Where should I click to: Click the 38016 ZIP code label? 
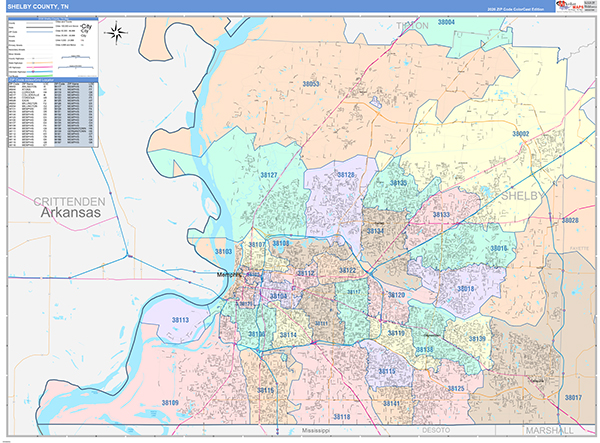click(499, 248)
